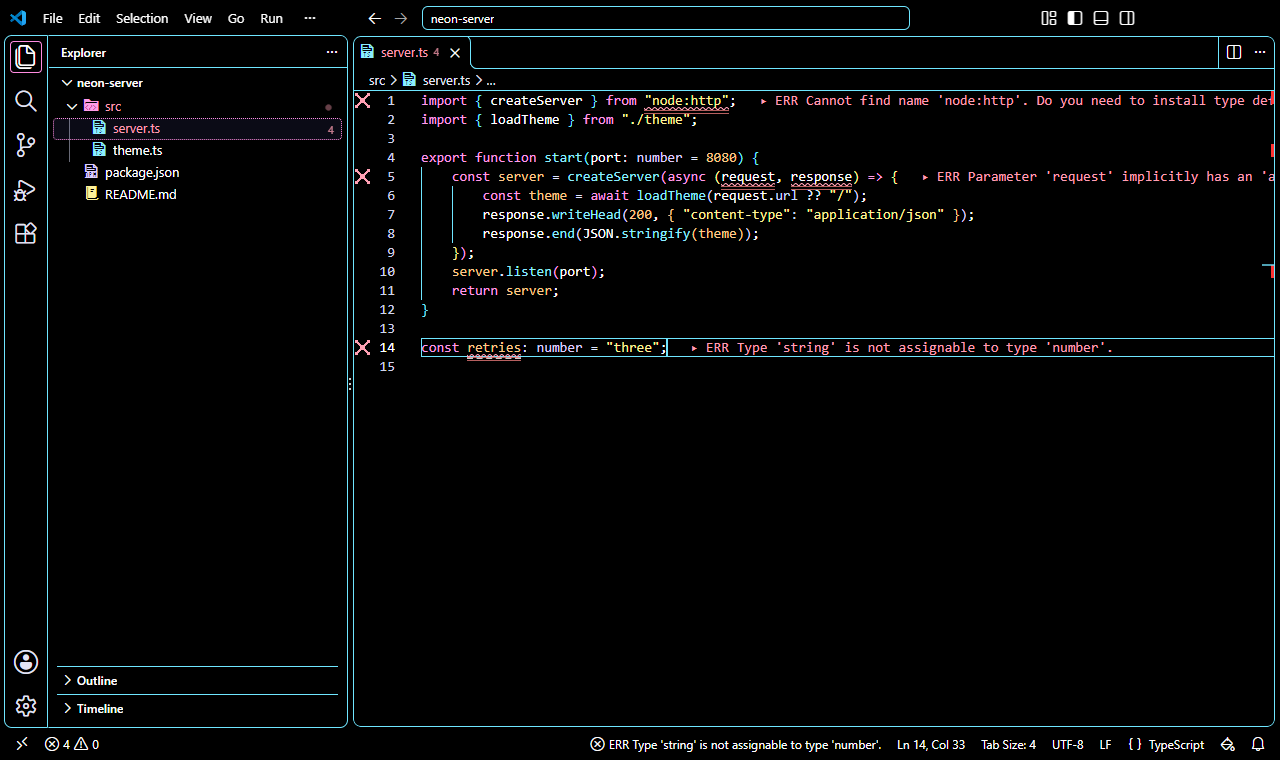This screenshot has height=760, width=1280.
Task: Click the inline error message on line 14
Action: pyautogui.click(x=901, y=347)
